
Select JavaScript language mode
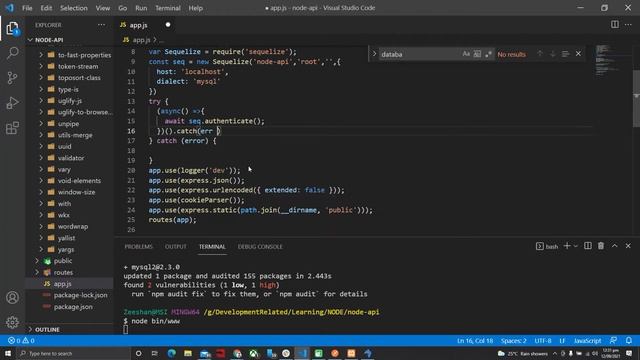click(587, 340)
